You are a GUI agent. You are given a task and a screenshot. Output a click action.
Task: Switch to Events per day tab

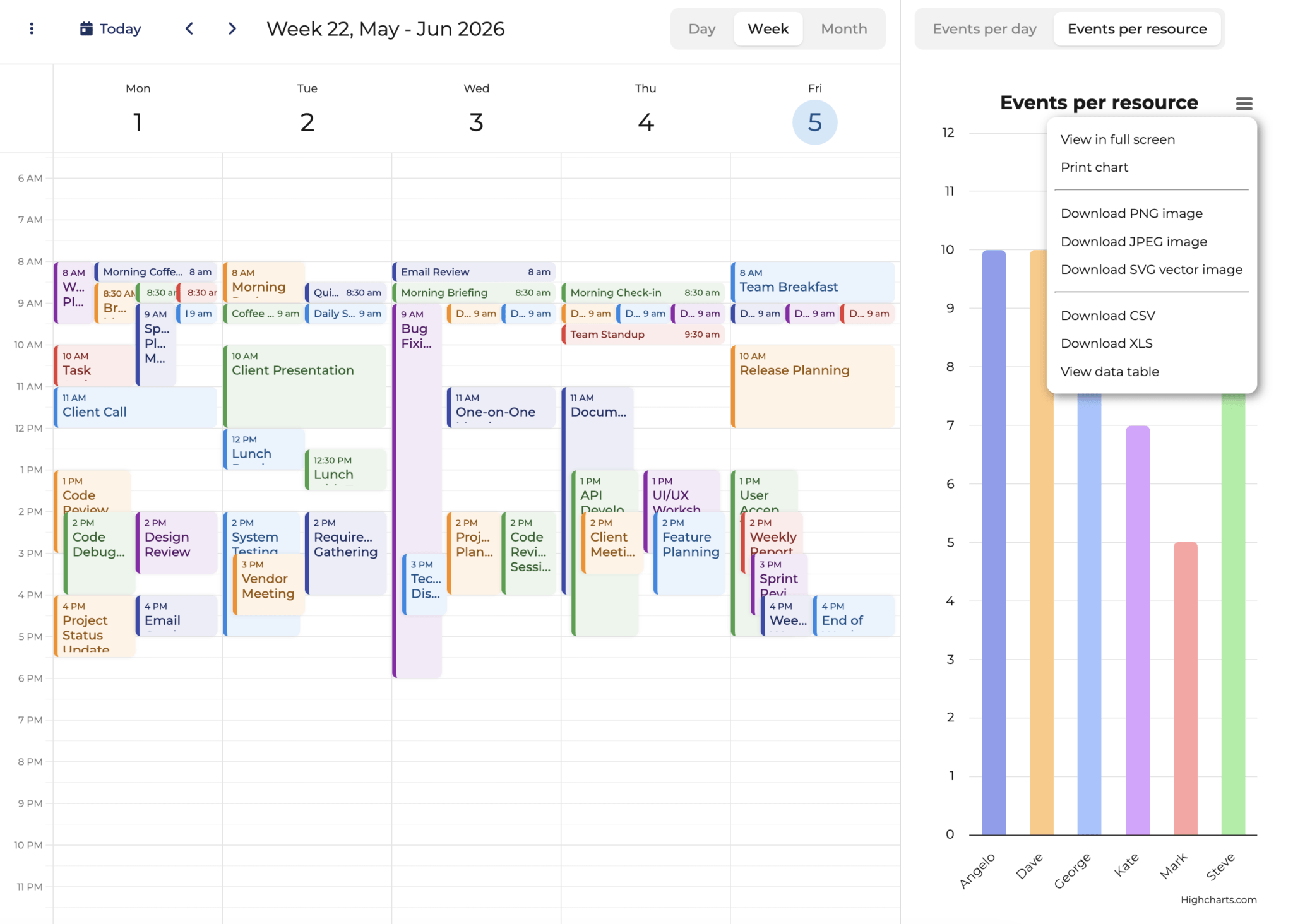[x=984, y=29]
